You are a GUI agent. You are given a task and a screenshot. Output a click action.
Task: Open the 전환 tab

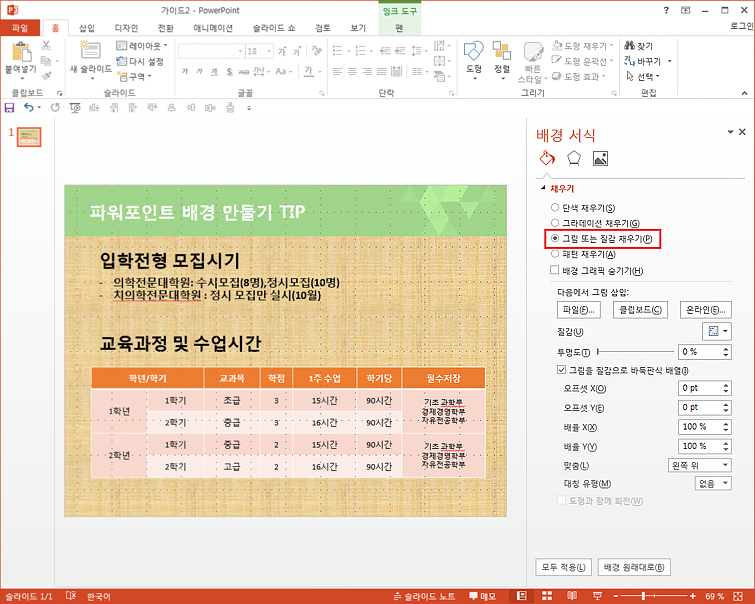[166, 28]
